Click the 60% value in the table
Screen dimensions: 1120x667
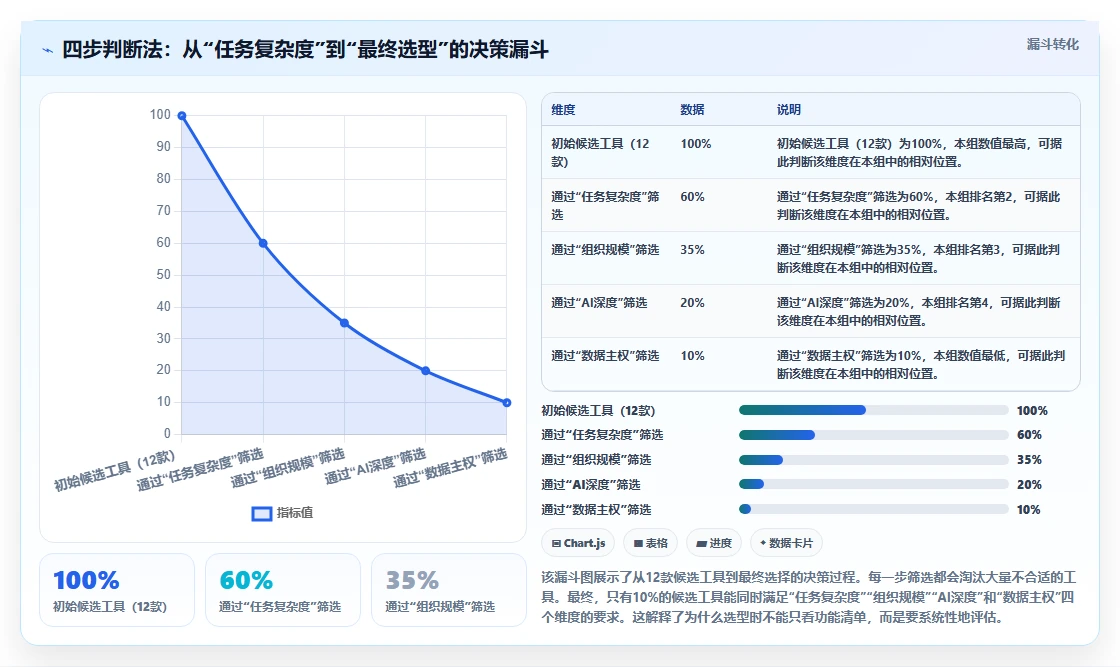coord(692,196)
